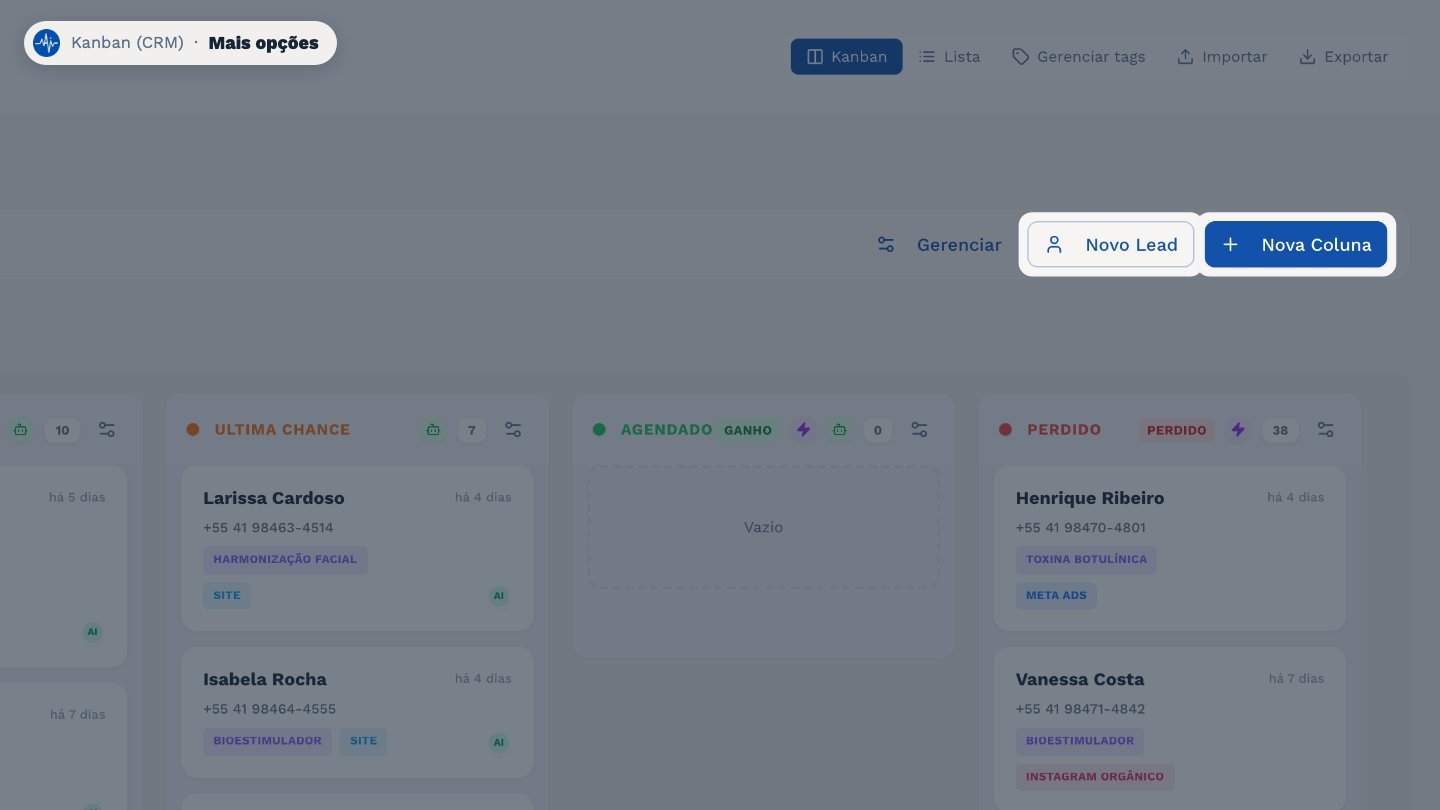
Task: Click the AI badge on Larissa Cardoso card
Action: click(499, 596)
